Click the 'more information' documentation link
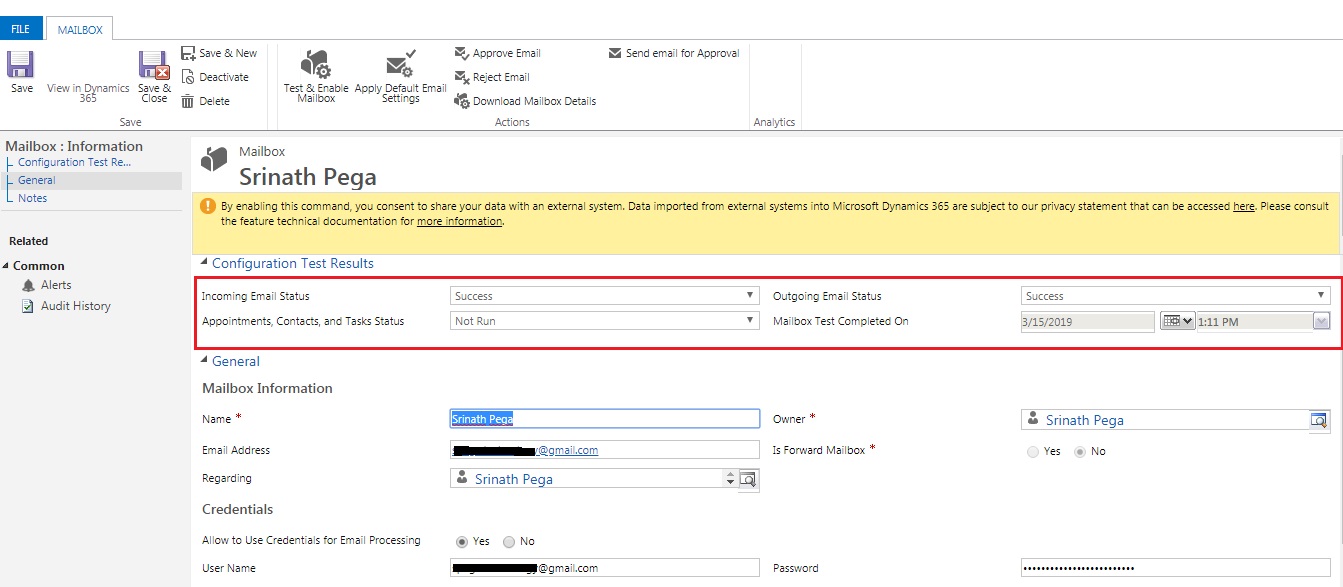The height and width of the screenshot is (587, 1343). [x=459, y=222]
